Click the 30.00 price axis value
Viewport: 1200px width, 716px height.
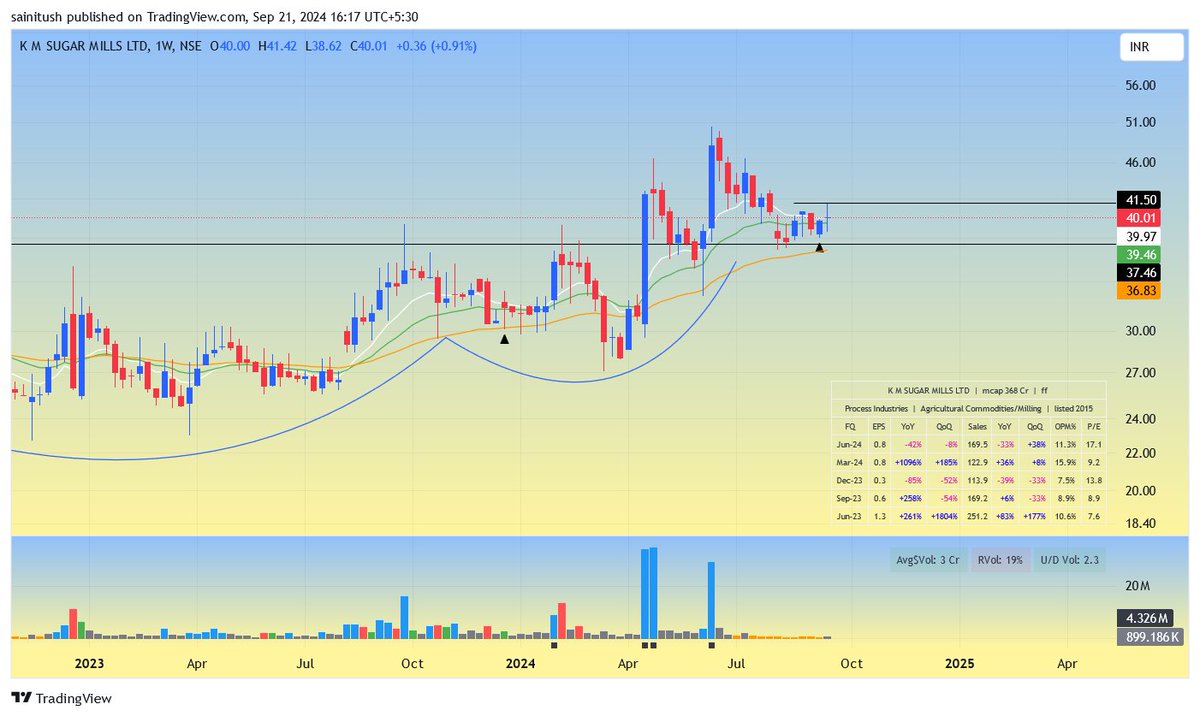point(1141,331)
